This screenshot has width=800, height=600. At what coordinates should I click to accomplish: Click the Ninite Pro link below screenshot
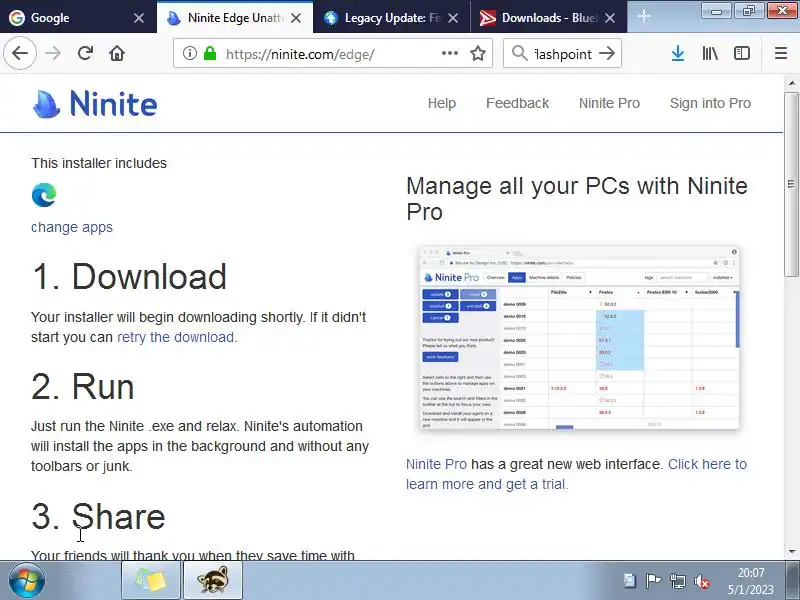[x=436, y=464]
